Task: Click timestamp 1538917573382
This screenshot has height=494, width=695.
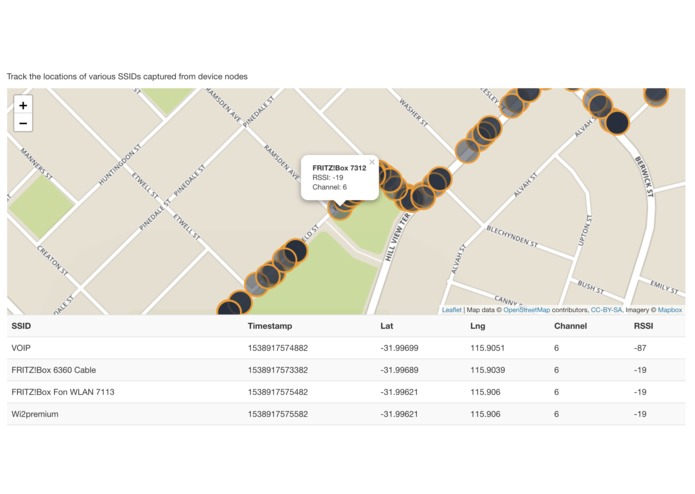Action: point(277,370)
